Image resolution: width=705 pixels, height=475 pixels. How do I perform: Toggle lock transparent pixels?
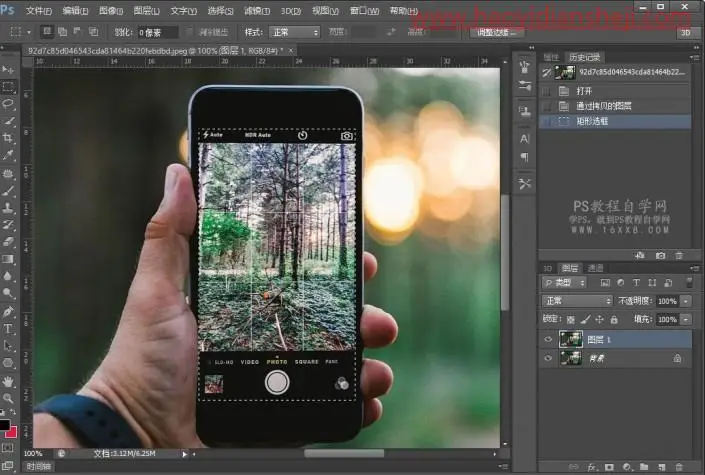571,319
